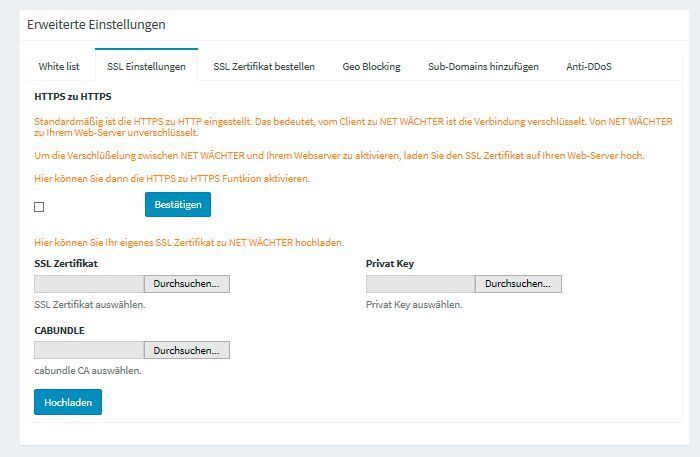Open the Geo Blocking tab
This screenshot has height=457, width=700.
[371, 66]
